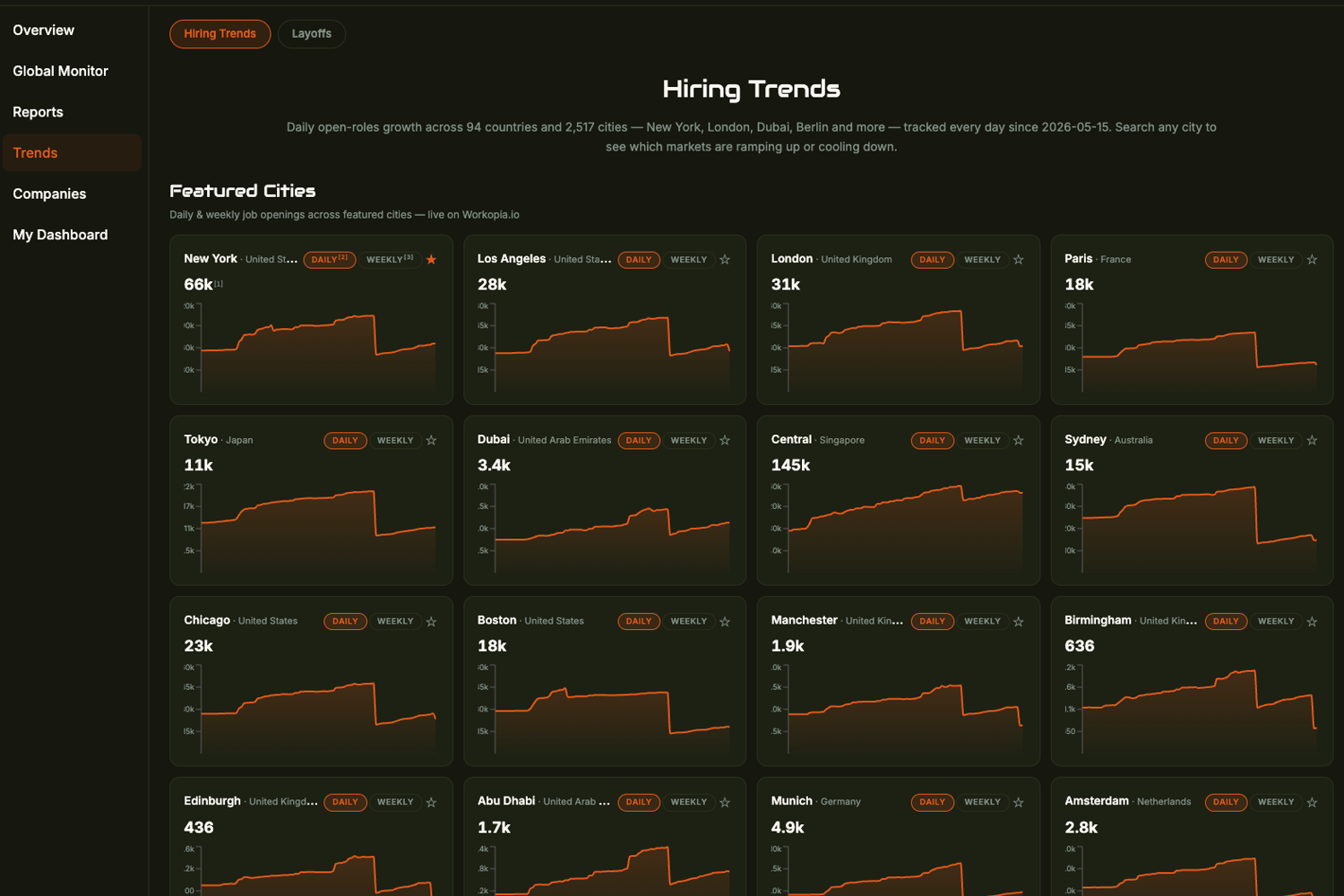The height and width of the screenshot is (896, 1344).
Task: Star the Boston card
Action: click(x=725, y=622)
